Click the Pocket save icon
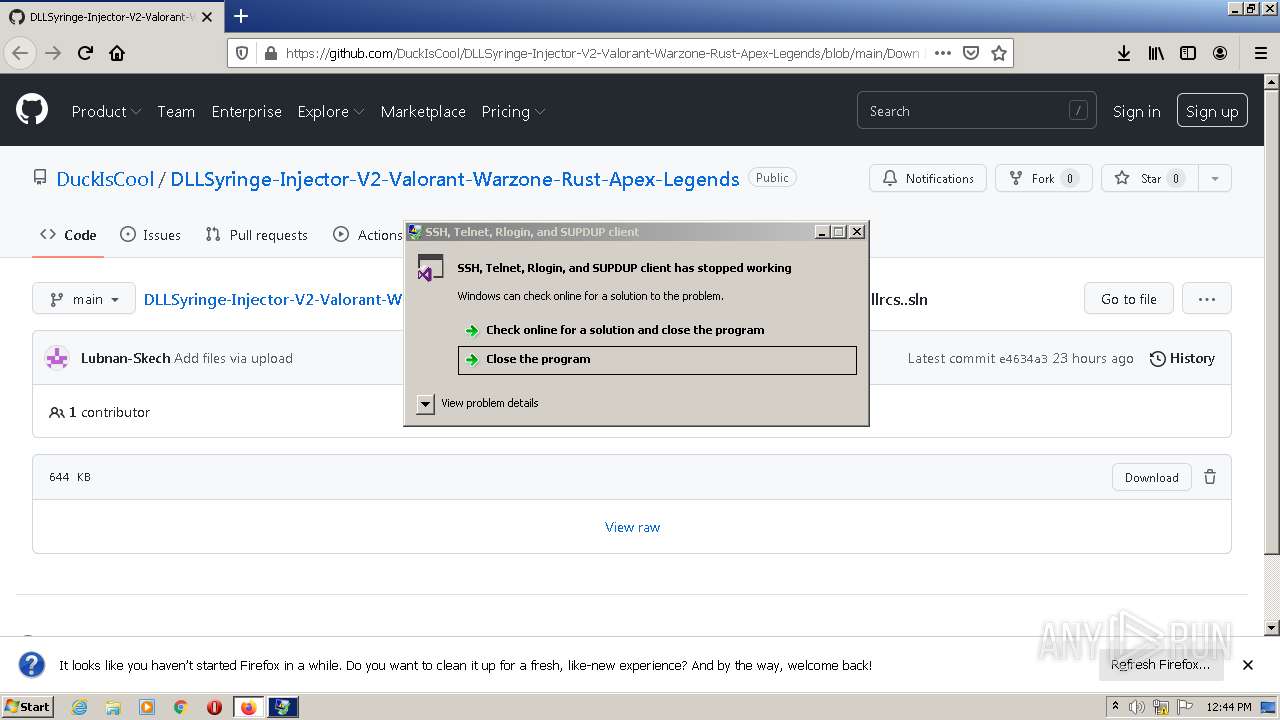 pyautogui.click(x=970, y=53)
